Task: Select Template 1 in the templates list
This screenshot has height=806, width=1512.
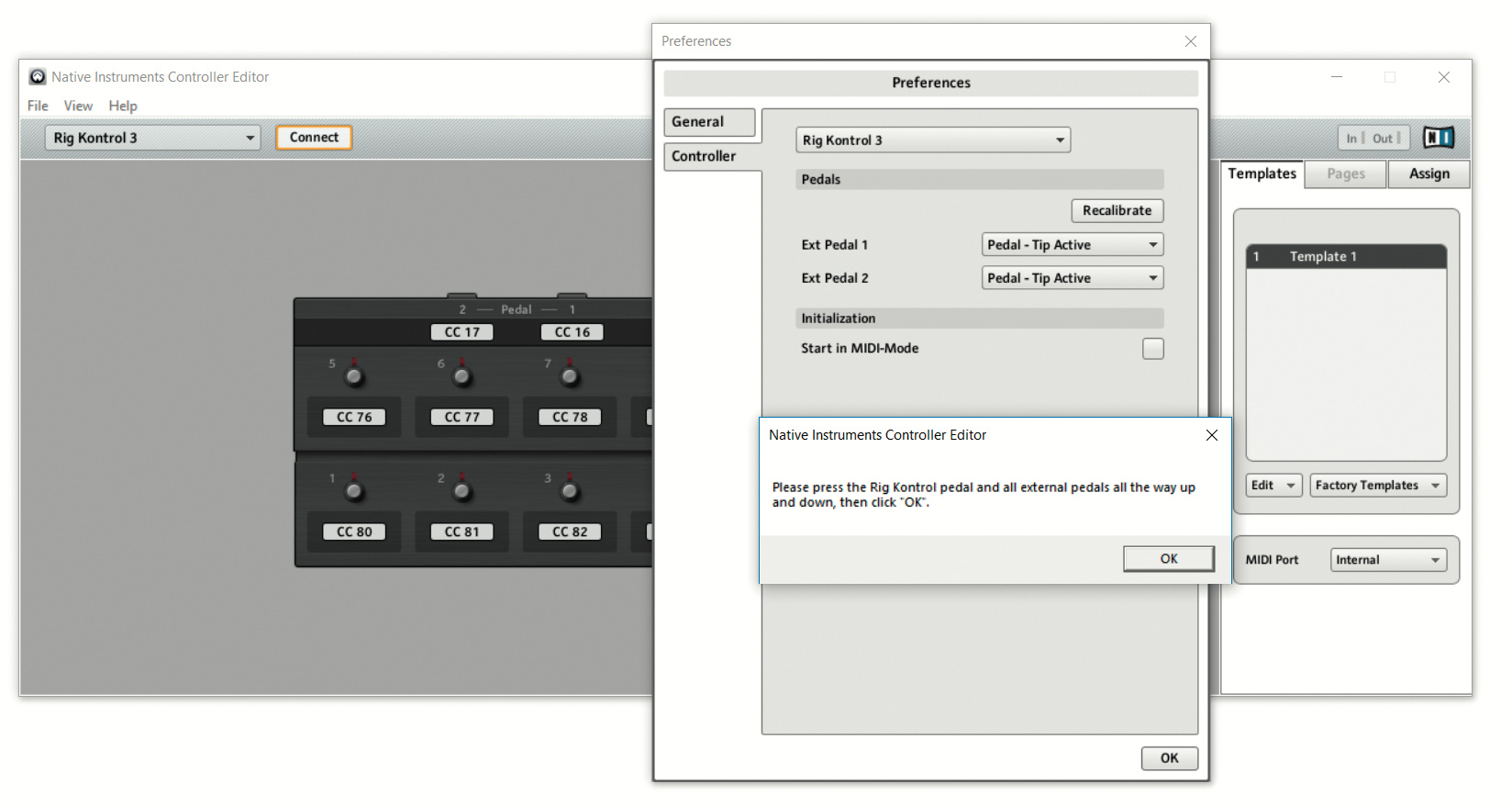Action: 1345,257
